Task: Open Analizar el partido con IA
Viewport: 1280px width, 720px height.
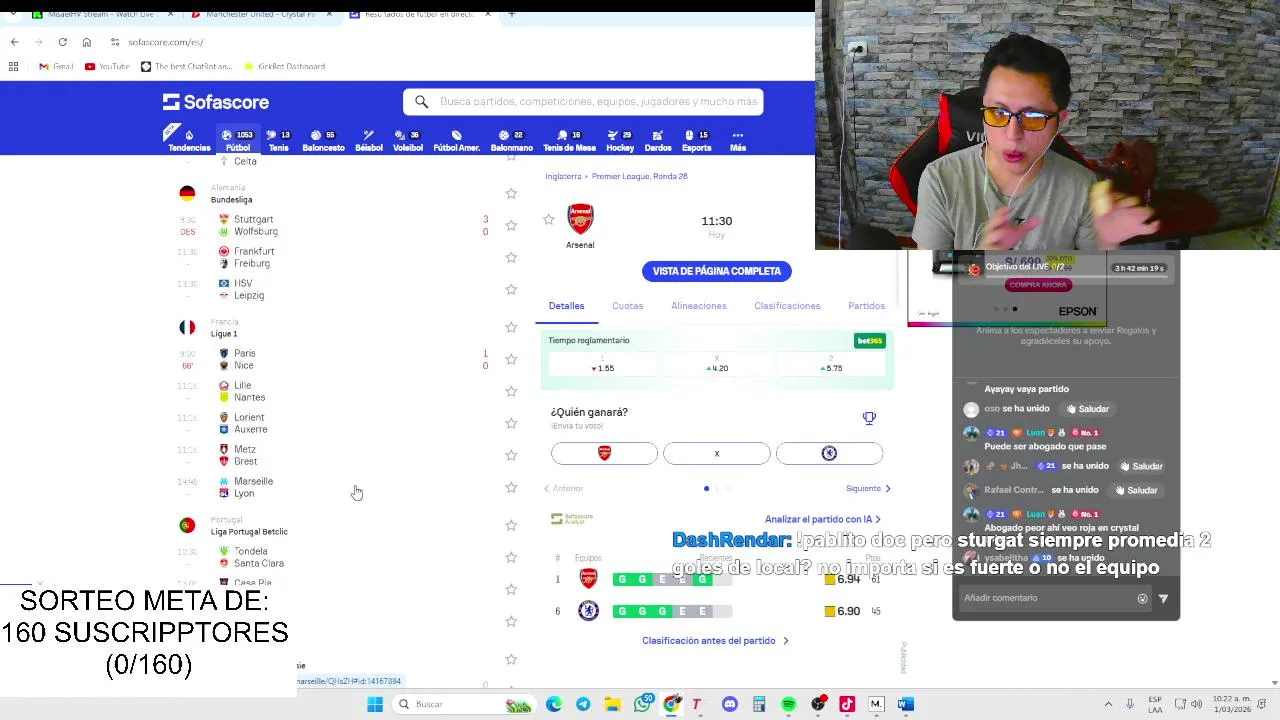Action: click(823, 519)
